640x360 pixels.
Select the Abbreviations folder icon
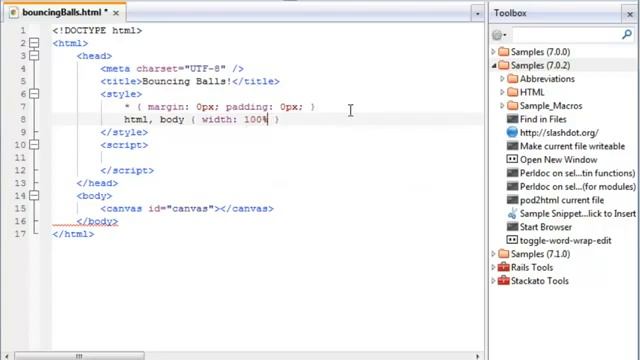513,78
